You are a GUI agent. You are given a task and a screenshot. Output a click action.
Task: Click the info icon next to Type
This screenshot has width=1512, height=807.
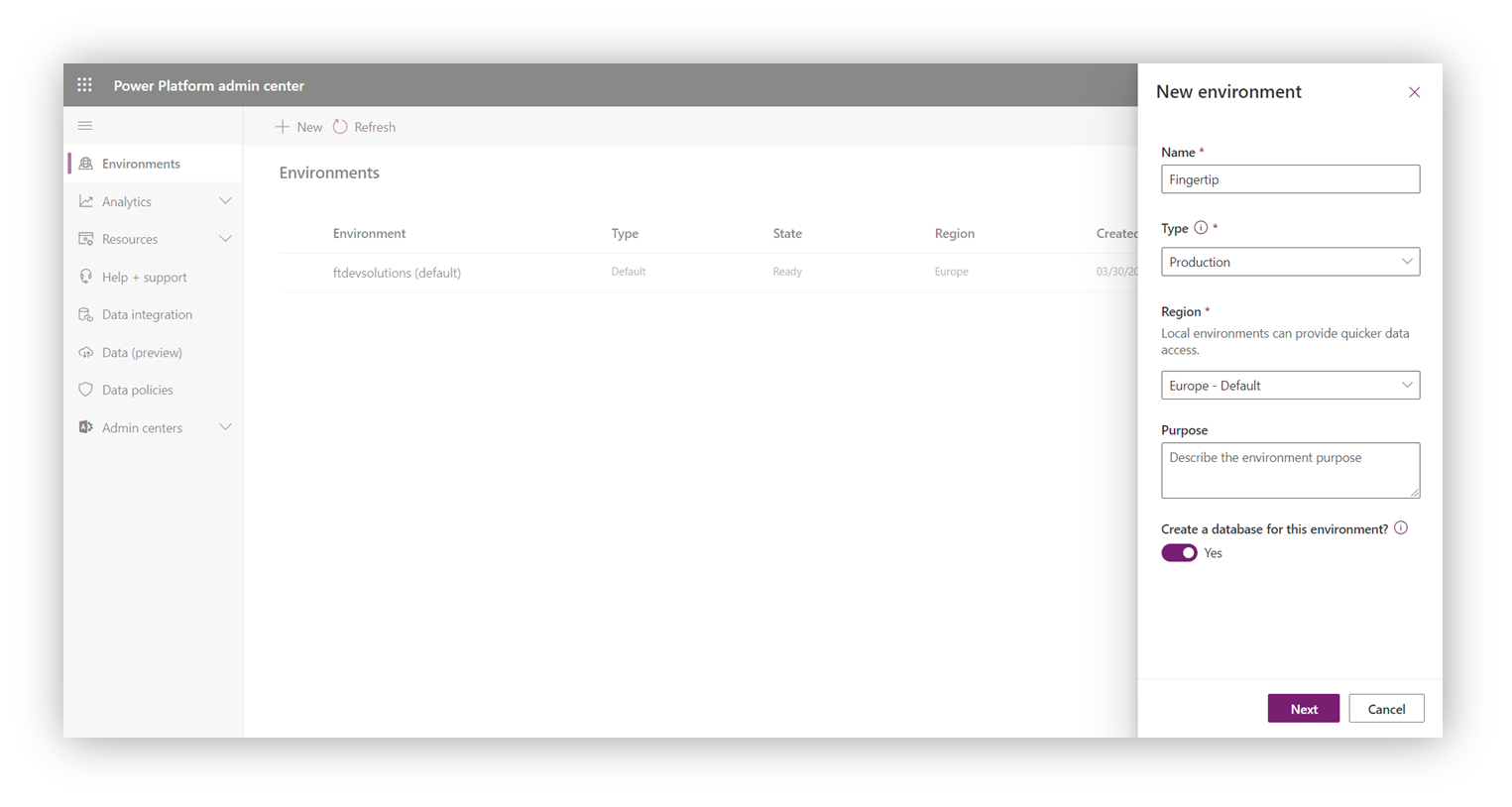coord(1201,228)
